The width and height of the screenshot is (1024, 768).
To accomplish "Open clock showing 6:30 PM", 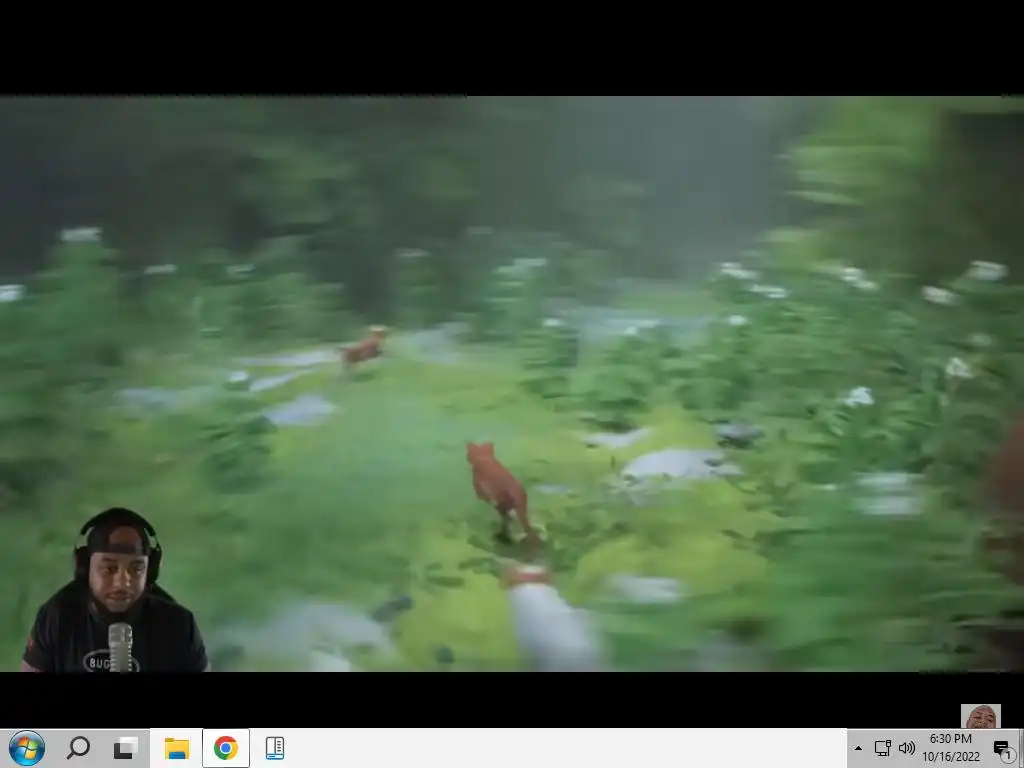I will tap(951, 748).
